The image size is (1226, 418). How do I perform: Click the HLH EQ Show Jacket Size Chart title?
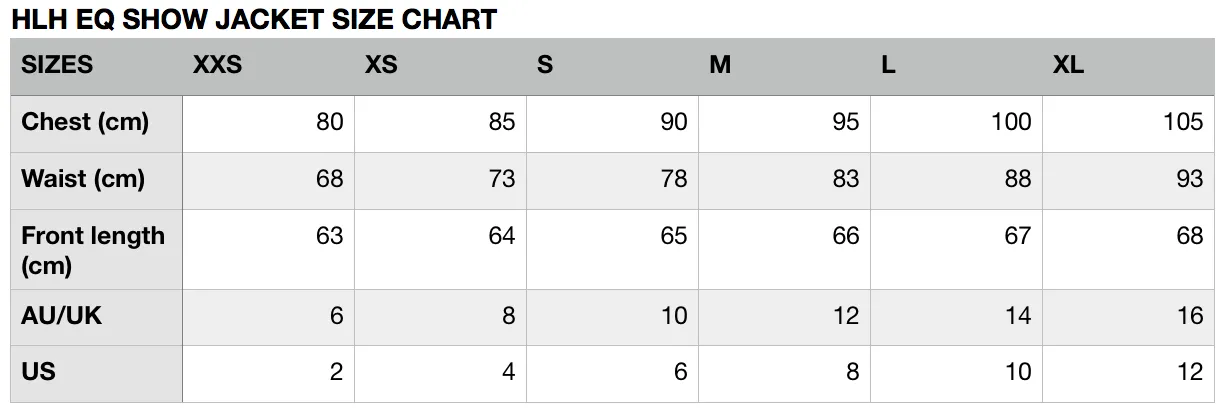pyautogui.click(x=254, y=19)
